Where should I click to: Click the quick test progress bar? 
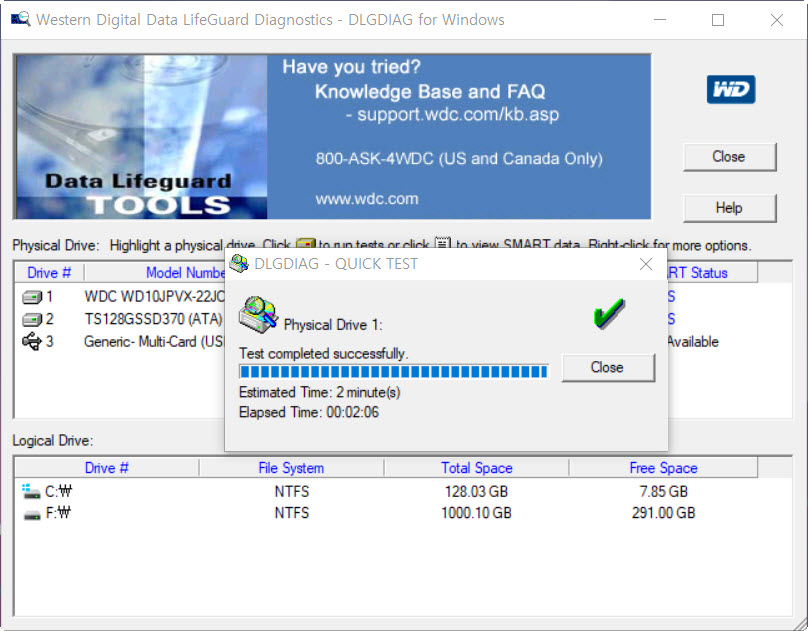click(x=394, y=371)
